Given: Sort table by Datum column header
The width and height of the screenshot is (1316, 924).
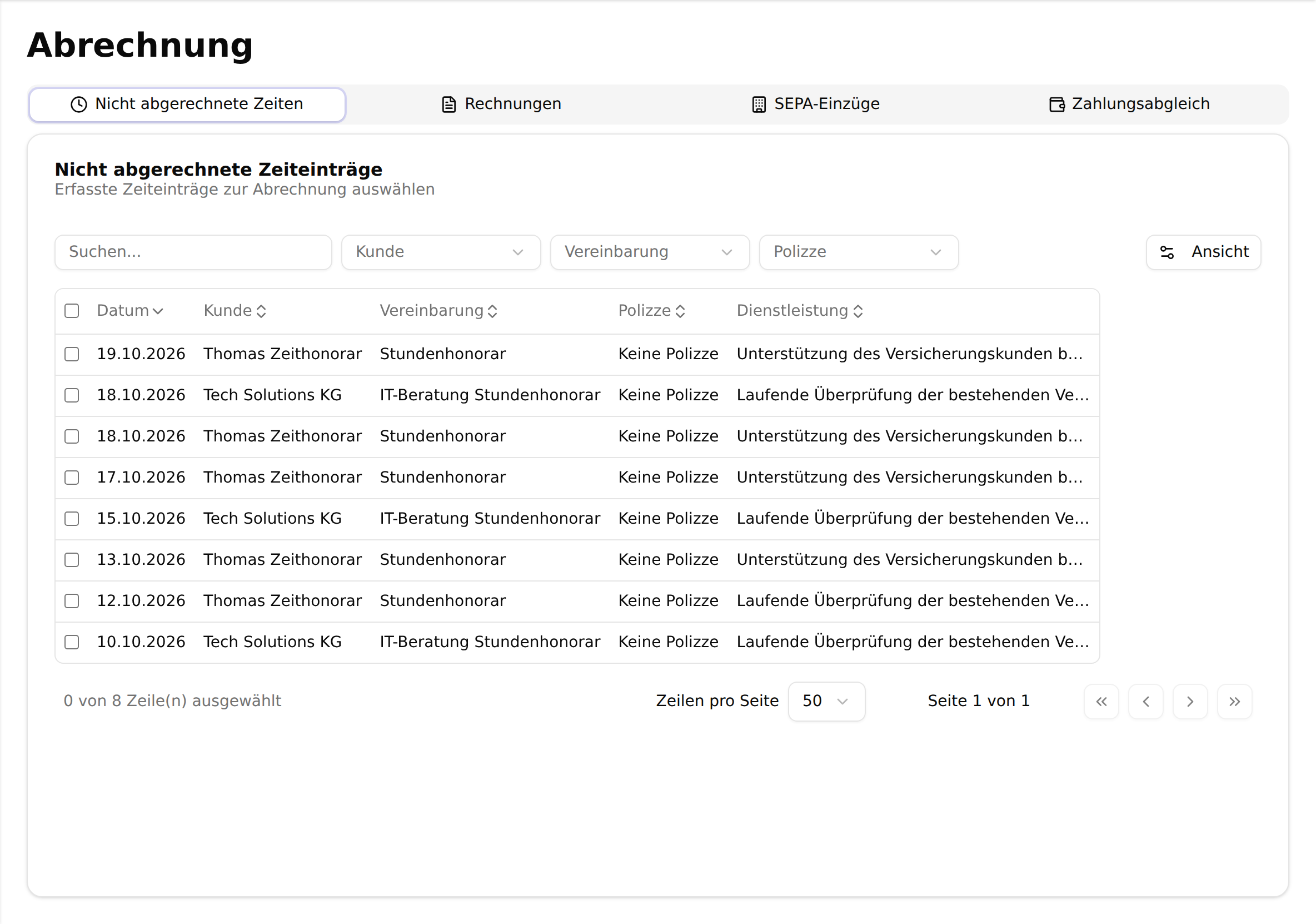Looking at the screenshot, I should coord(130,311).
